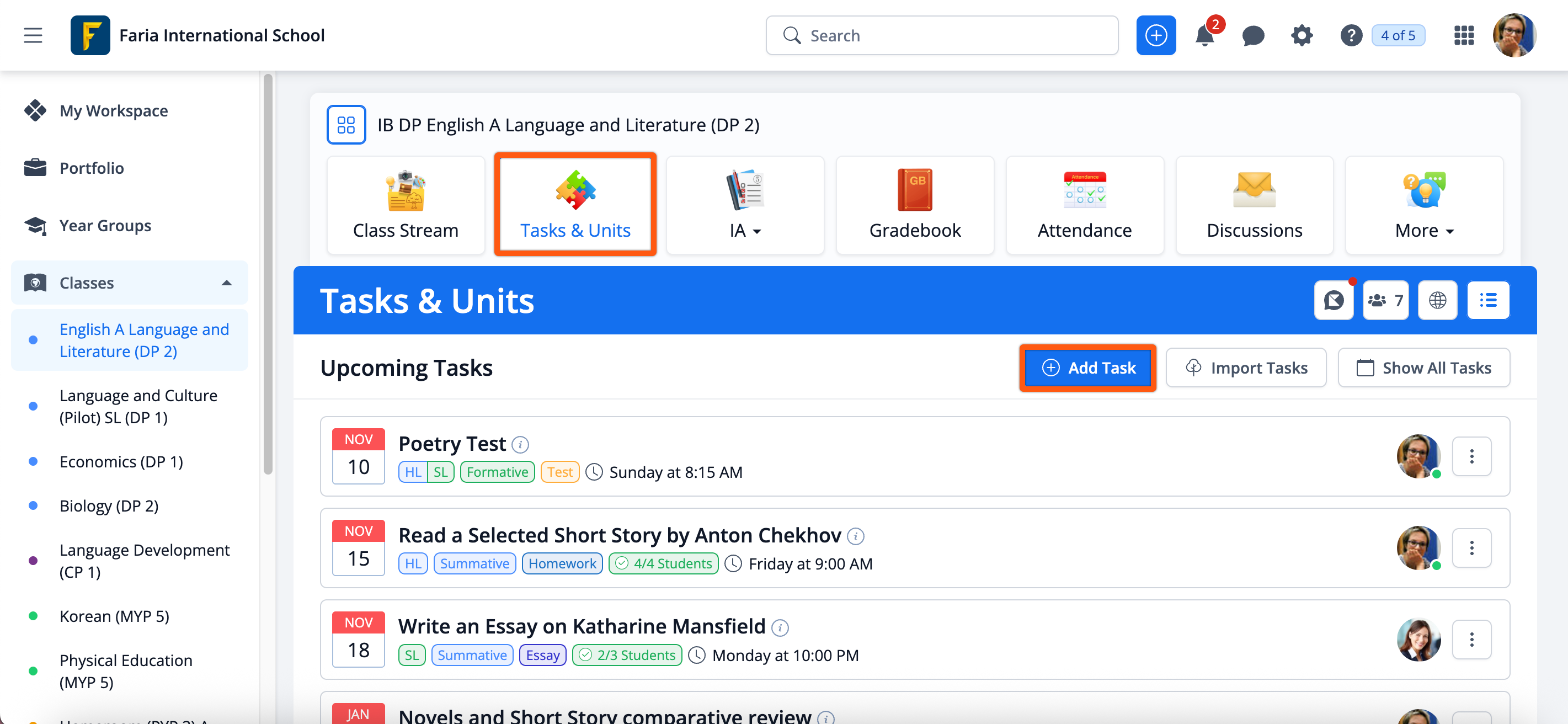
Task: Open the notifications bell icon
Action: point(1204,36)
